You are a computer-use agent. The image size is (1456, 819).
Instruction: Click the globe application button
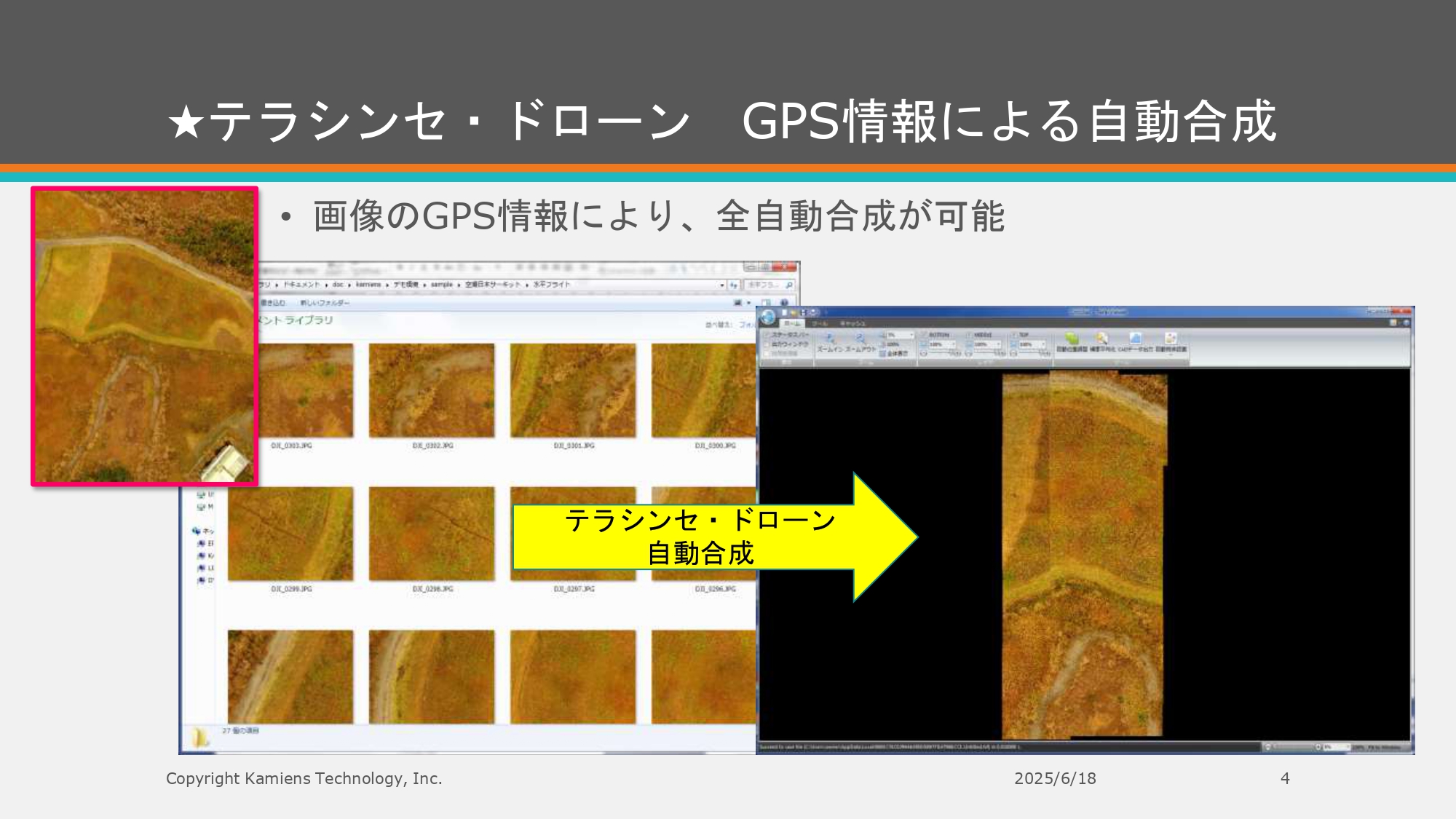768,317
